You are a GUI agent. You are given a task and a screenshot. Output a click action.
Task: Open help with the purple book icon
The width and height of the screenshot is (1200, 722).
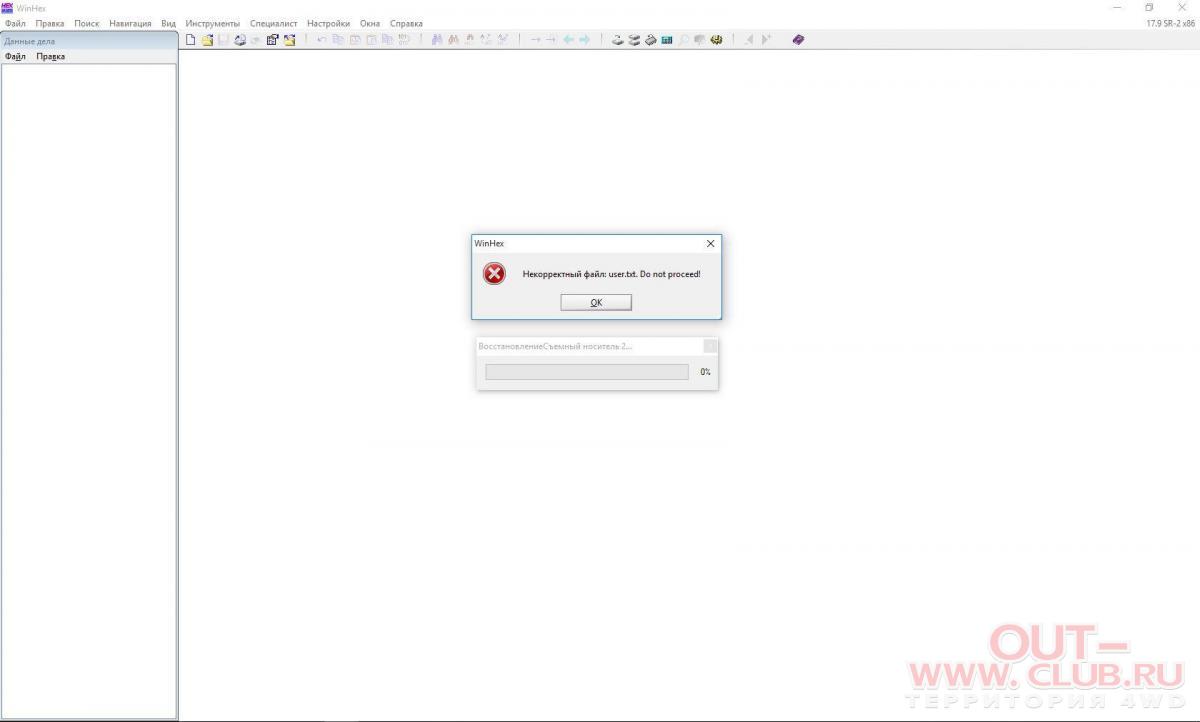click(798, 40)
